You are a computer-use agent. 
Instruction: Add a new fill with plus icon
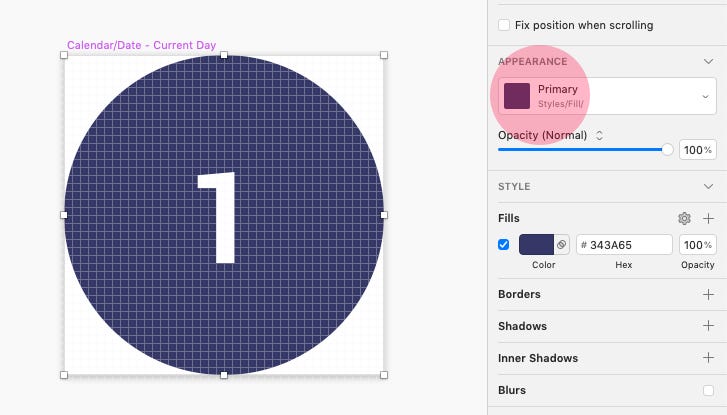(708, 218)
